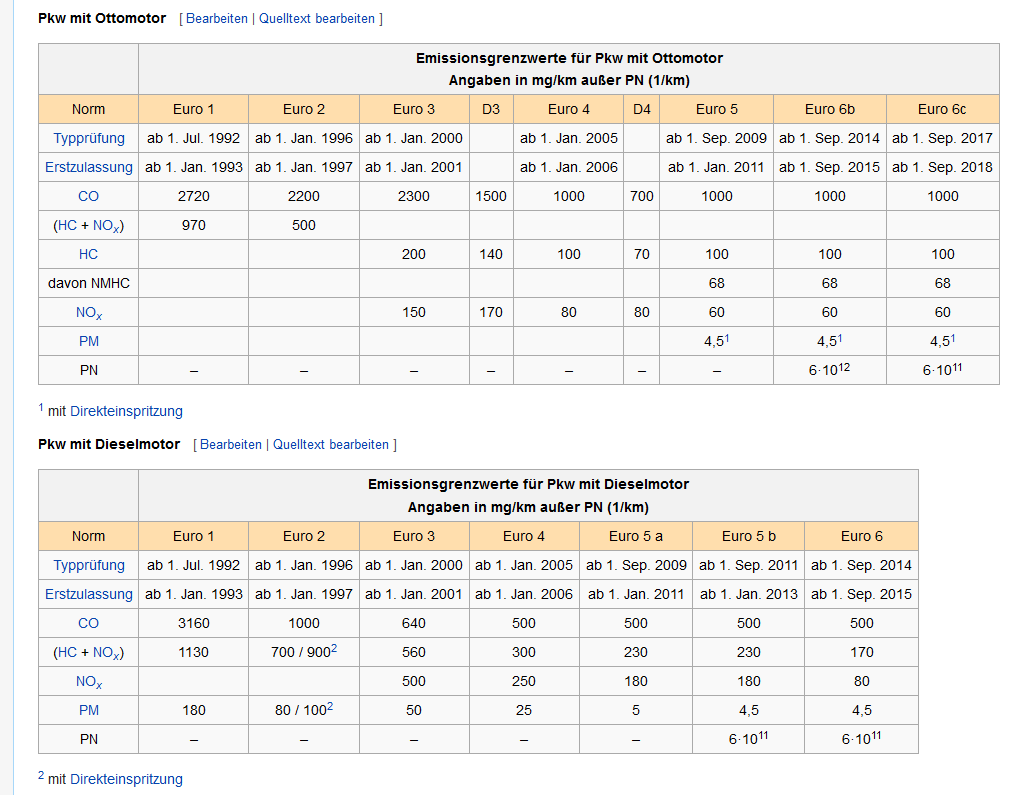Click the 'davon NMHC' row label

tap(89, 283)
